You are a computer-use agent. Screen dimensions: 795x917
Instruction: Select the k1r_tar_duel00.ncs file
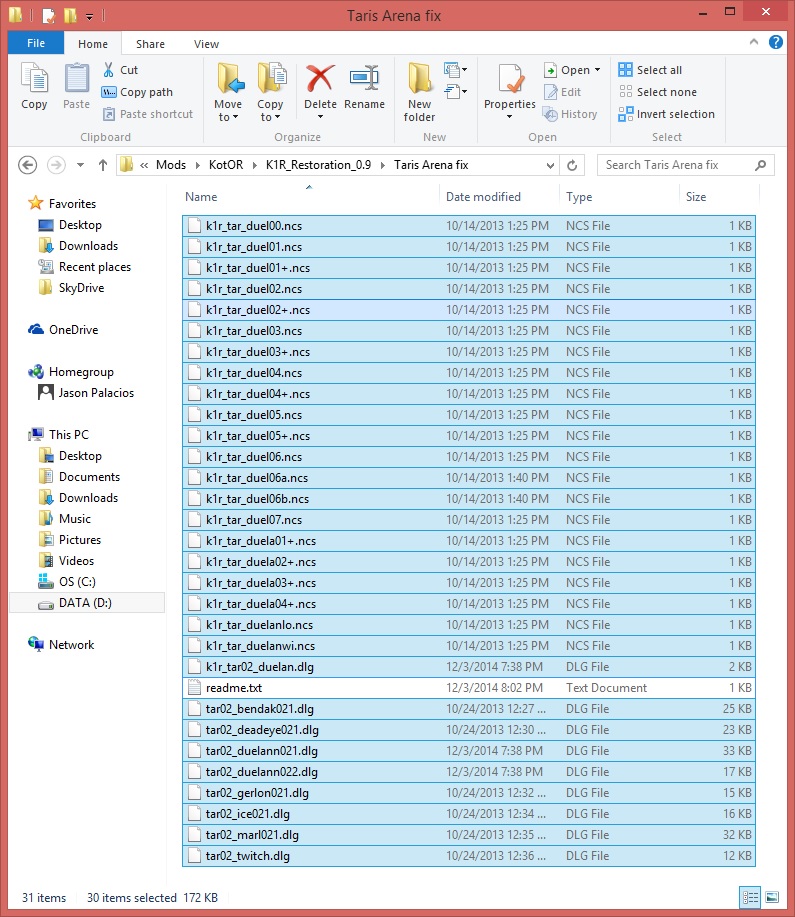(x=469, y=226)
